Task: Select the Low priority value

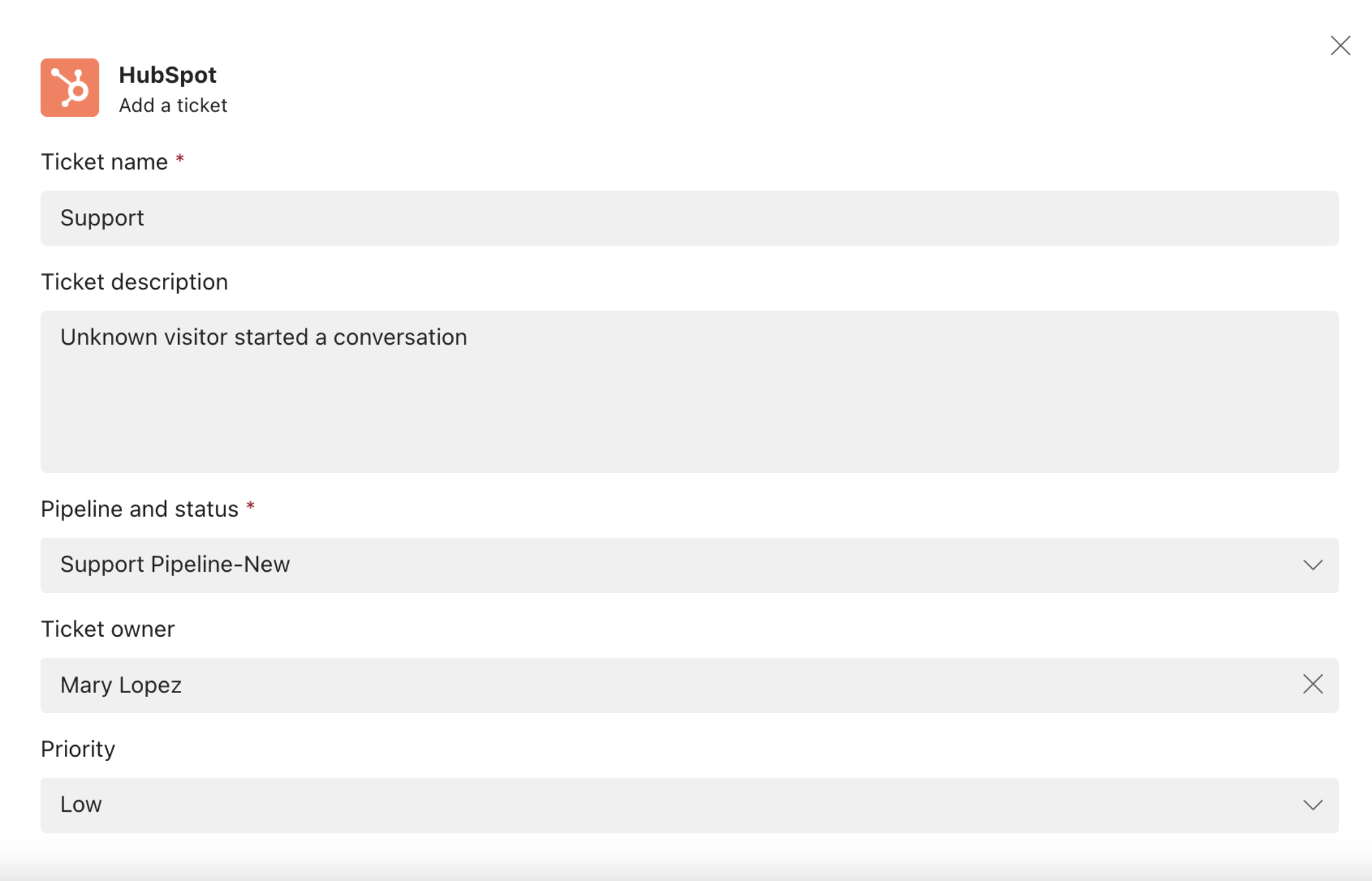Action: coord(81,804)
